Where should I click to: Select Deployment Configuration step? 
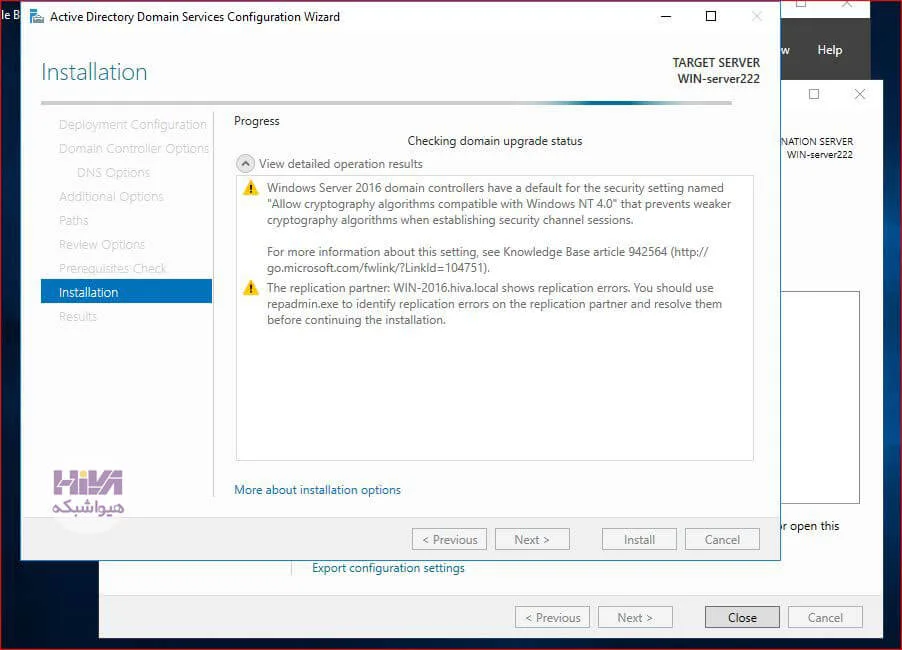point(132,124)
